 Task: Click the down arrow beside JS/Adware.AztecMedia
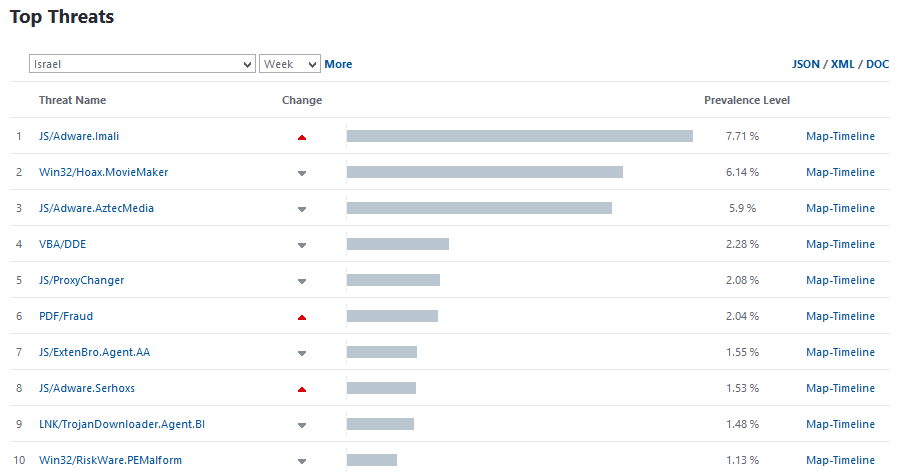pyautogui.click(x=302, y=209)
